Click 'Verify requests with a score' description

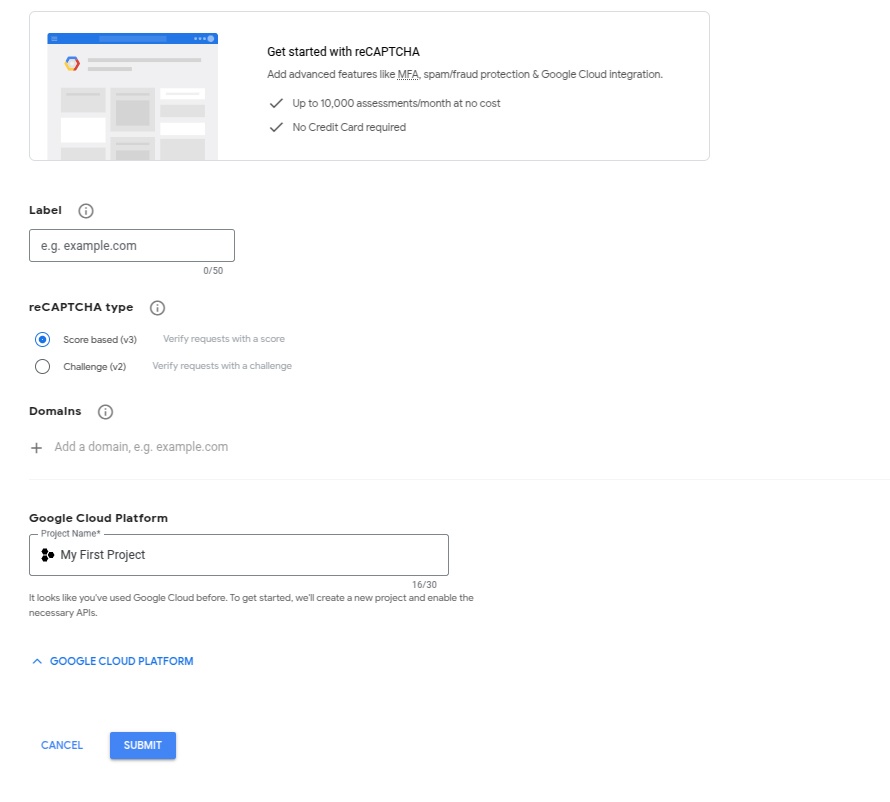pyautogui.click(x=224, y=339)
